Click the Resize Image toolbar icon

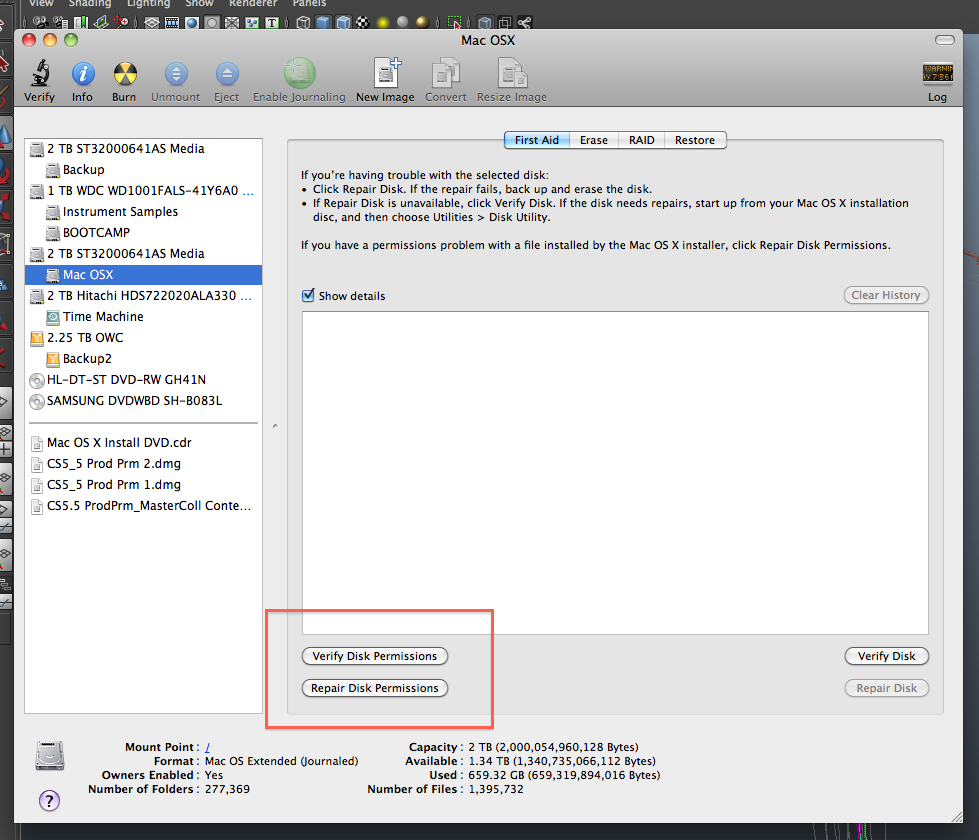coord(512,73)
